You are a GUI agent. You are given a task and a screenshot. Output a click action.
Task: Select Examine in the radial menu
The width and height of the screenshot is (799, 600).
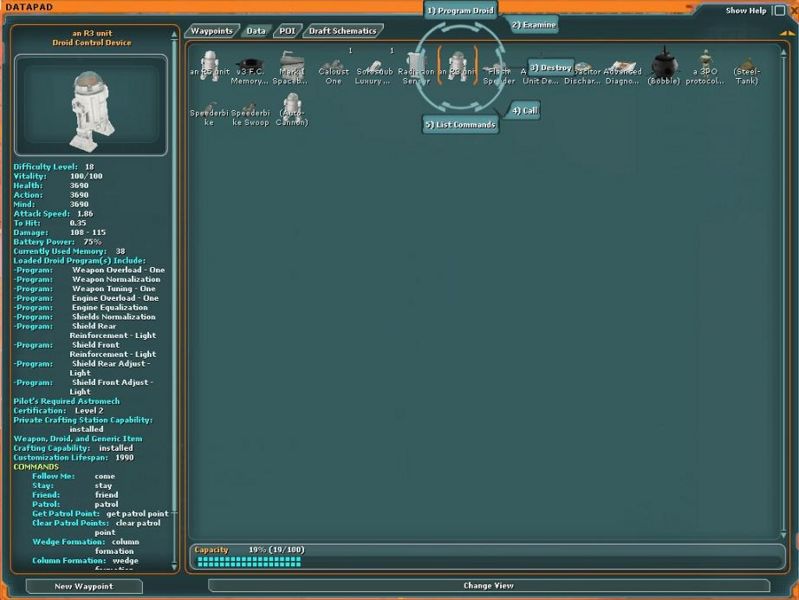533,24
